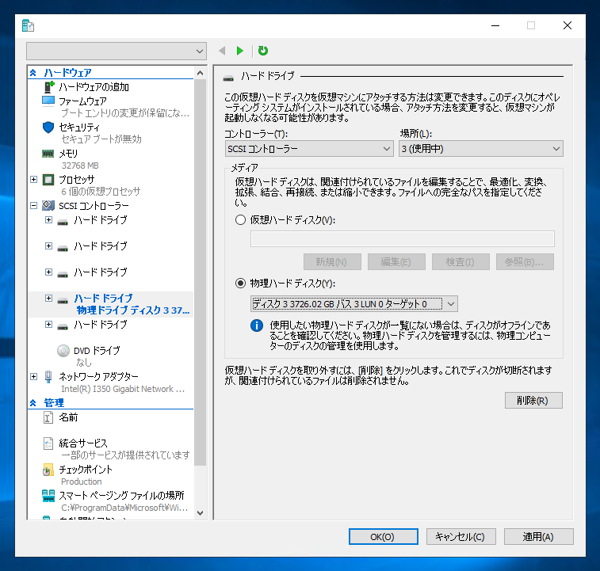The image size is (600, 571).
Task: Click the 適用(A) apply button
Action: click(x=538, y=537)
